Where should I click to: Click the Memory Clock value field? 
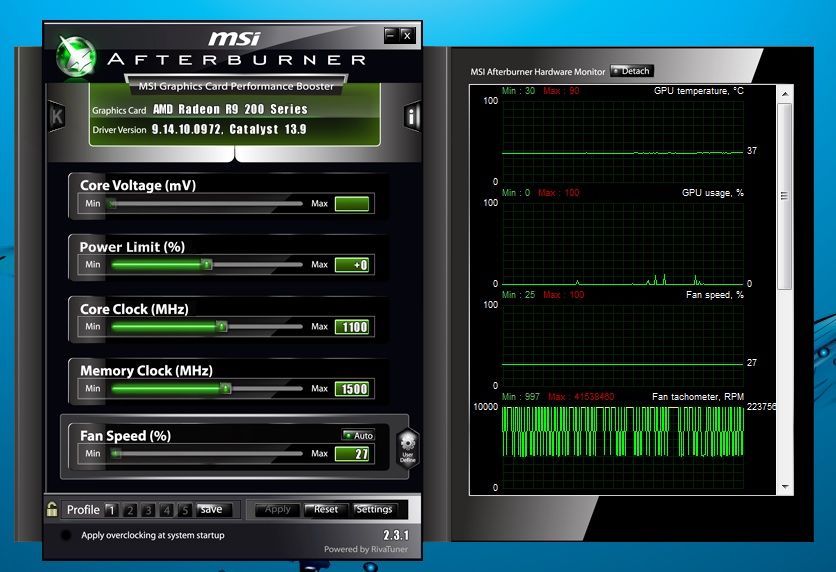click(352, 389)
